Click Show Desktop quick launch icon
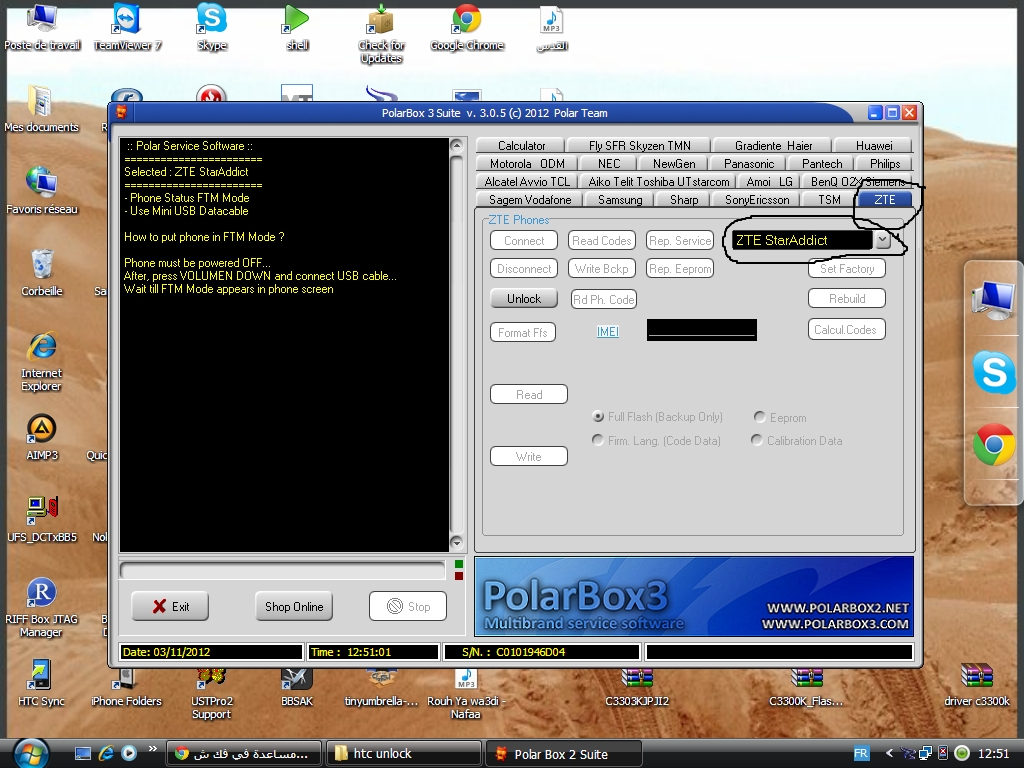The width and height of the screenshot is (1024, 768). 83,753
